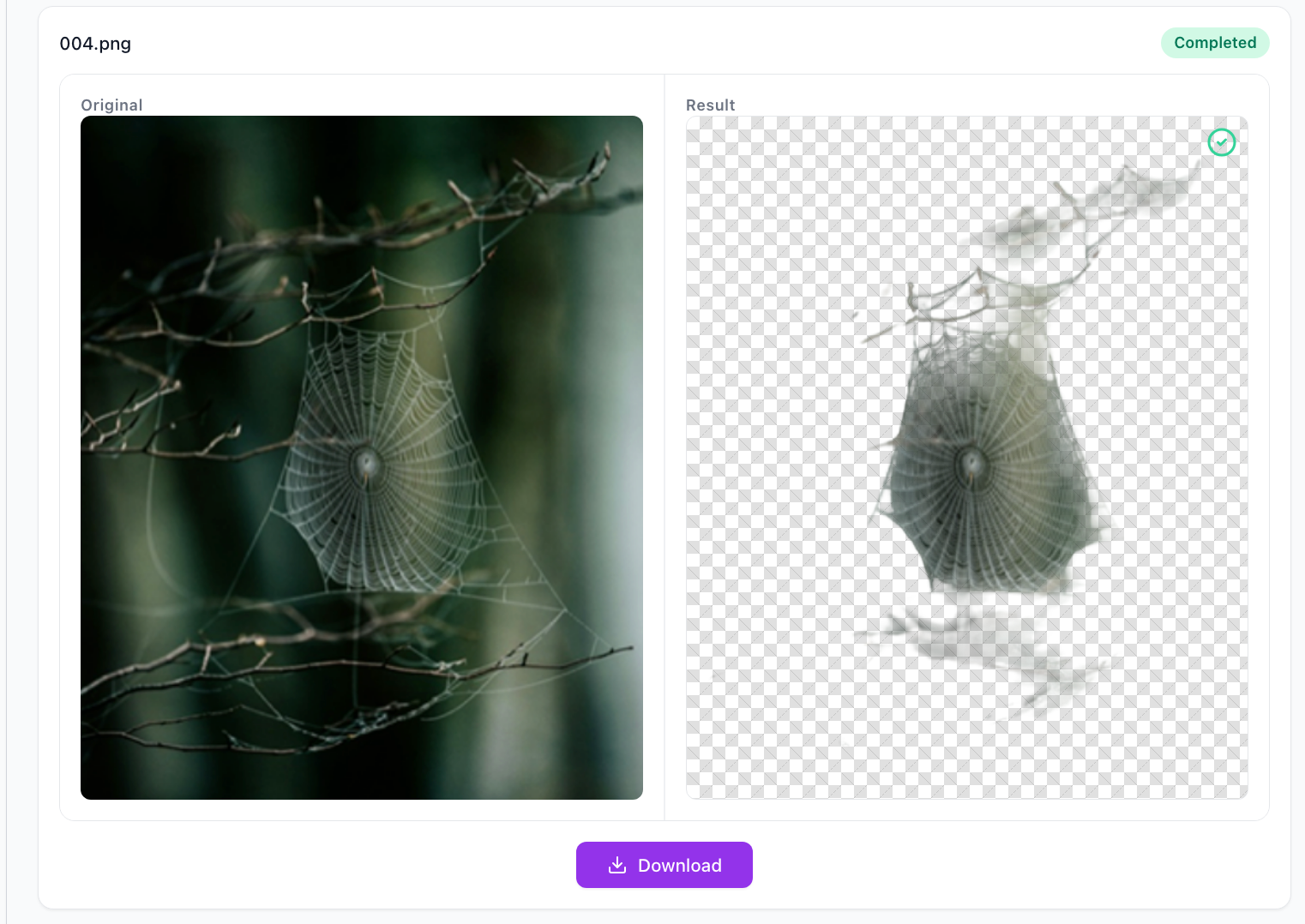Click the Original label
The width and height of the screenshot is (1305, 924).
pyautogui.click(x=111, y=105)
